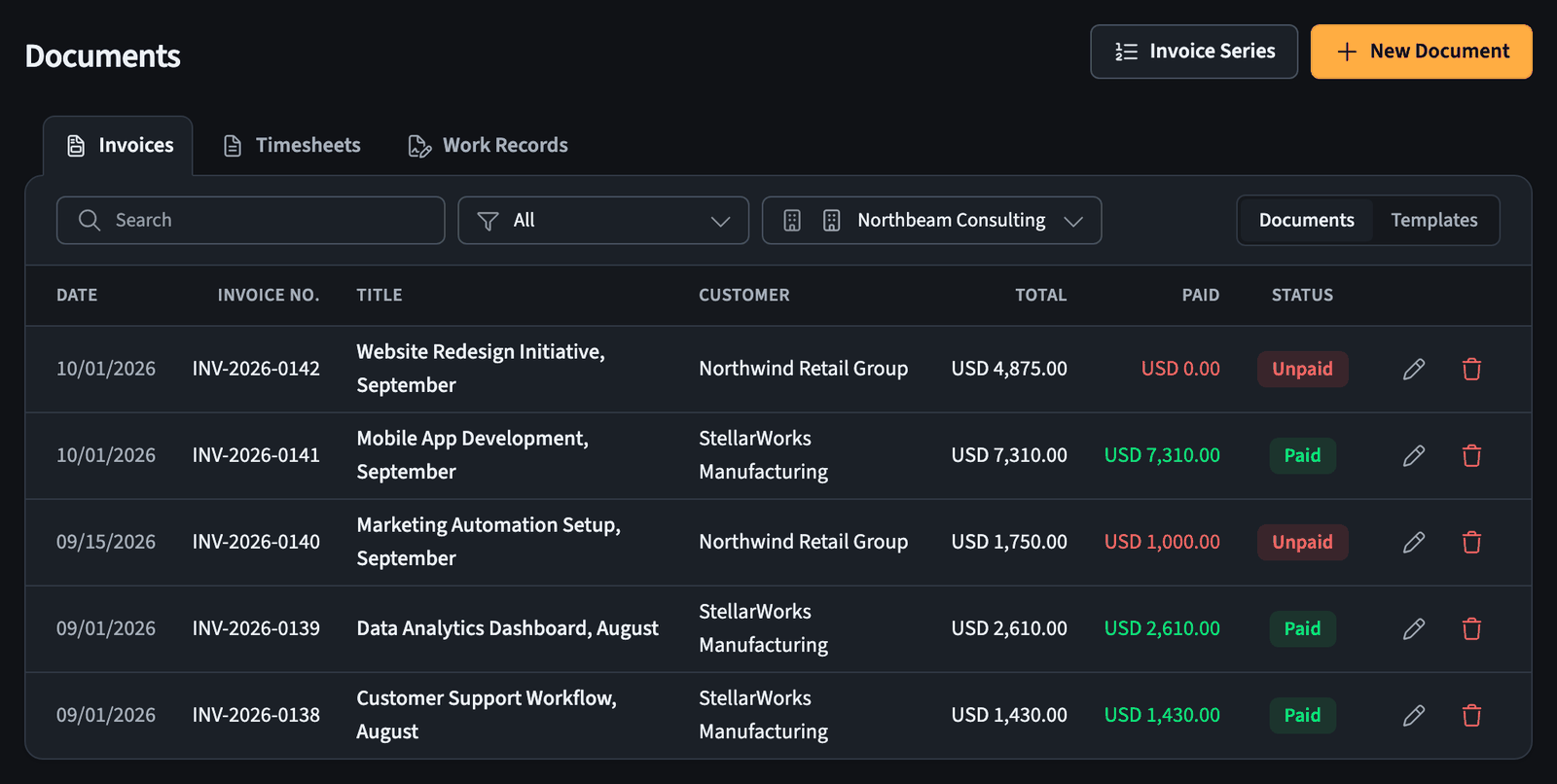Open the All filter dropdown
The height and width of the screenshot is (784, 1557).
603,221
